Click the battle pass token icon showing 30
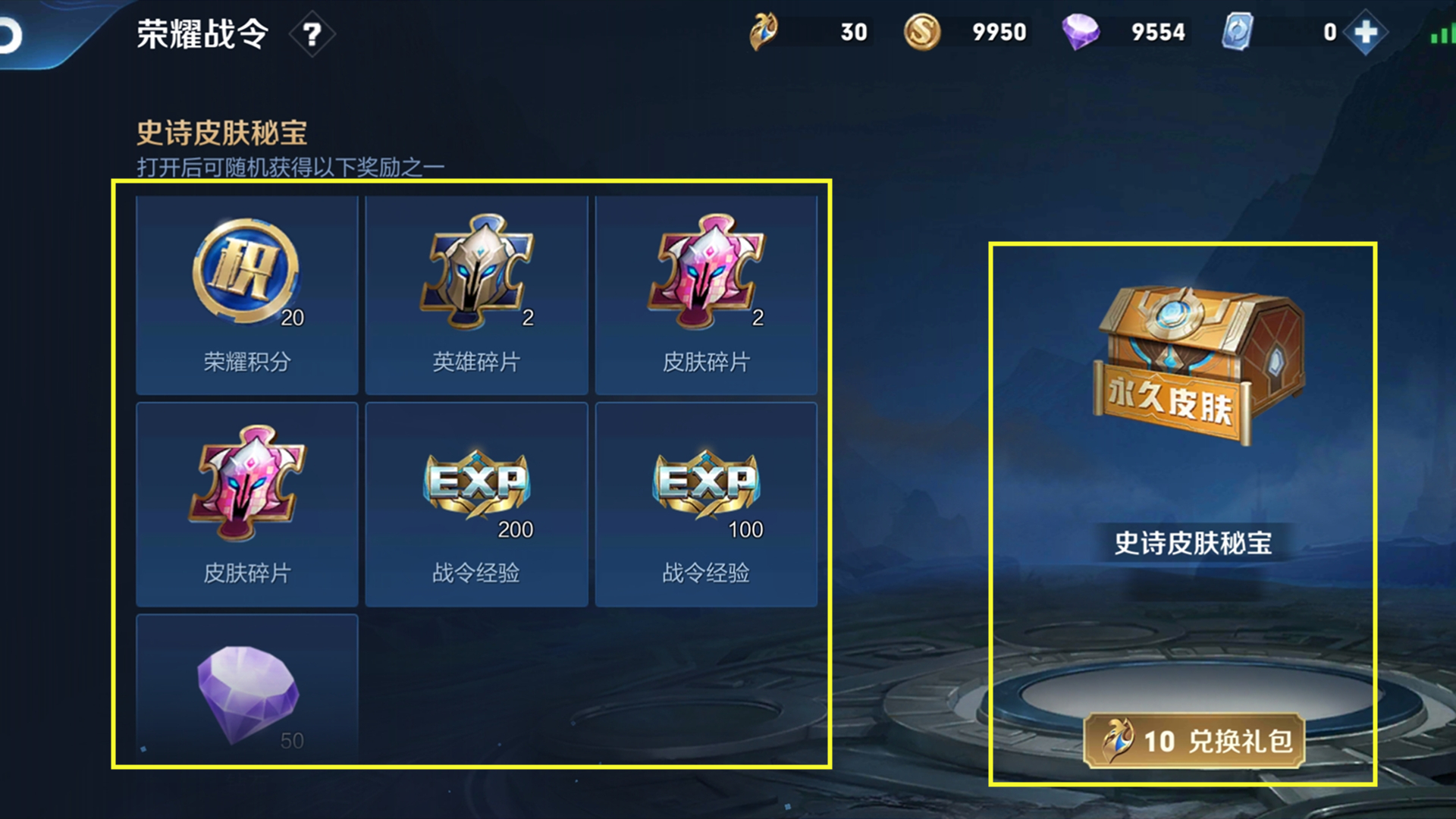The width and height of the screenshot is (1456, 819). [x=764, y=33]
